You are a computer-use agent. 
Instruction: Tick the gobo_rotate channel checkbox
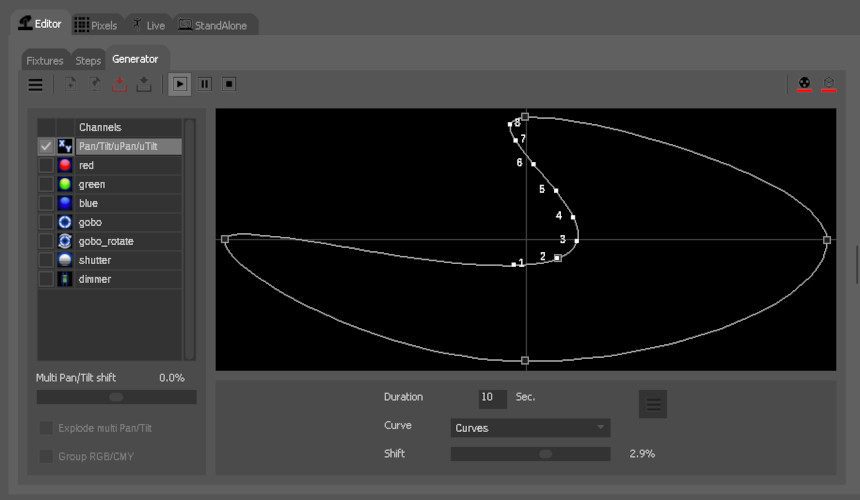point(46,242)
